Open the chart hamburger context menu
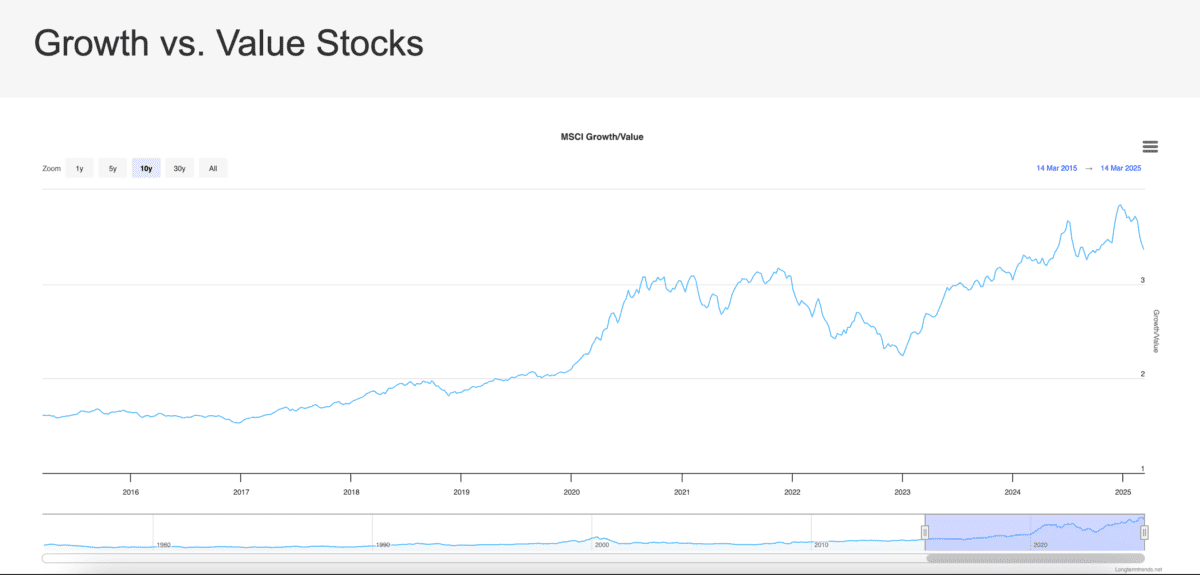This screenshot has height=575, width=1200. (1149, 147)
